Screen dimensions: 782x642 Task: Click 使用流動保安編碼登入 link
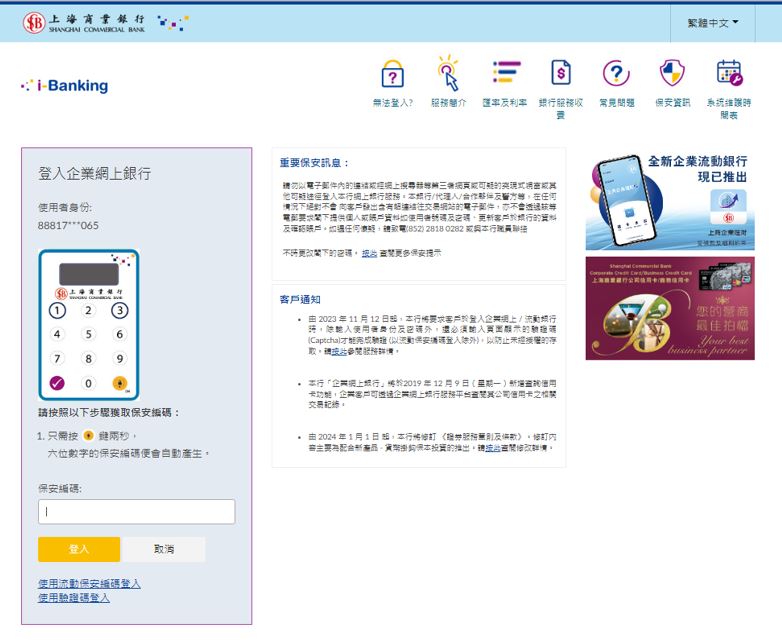pyautogui.click(x=89, y=583)
